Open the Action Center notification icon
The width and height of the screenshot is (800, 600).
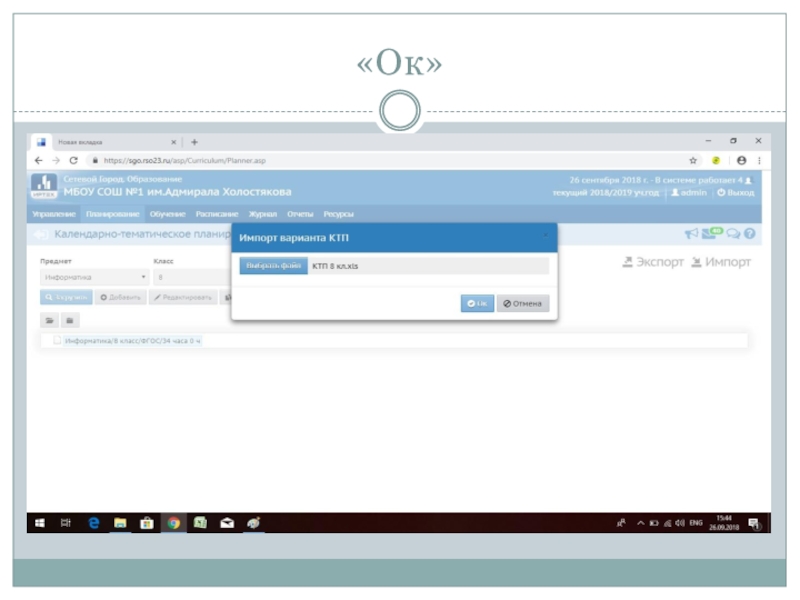point(754,523)
